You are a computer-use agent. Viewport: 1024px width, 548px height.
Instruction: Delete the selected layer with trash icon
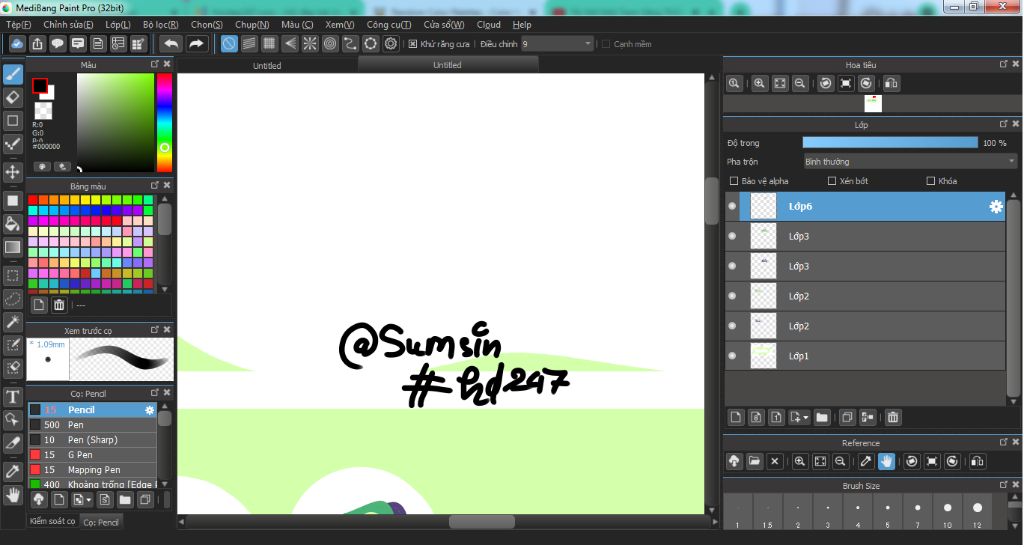pos(893,417)
